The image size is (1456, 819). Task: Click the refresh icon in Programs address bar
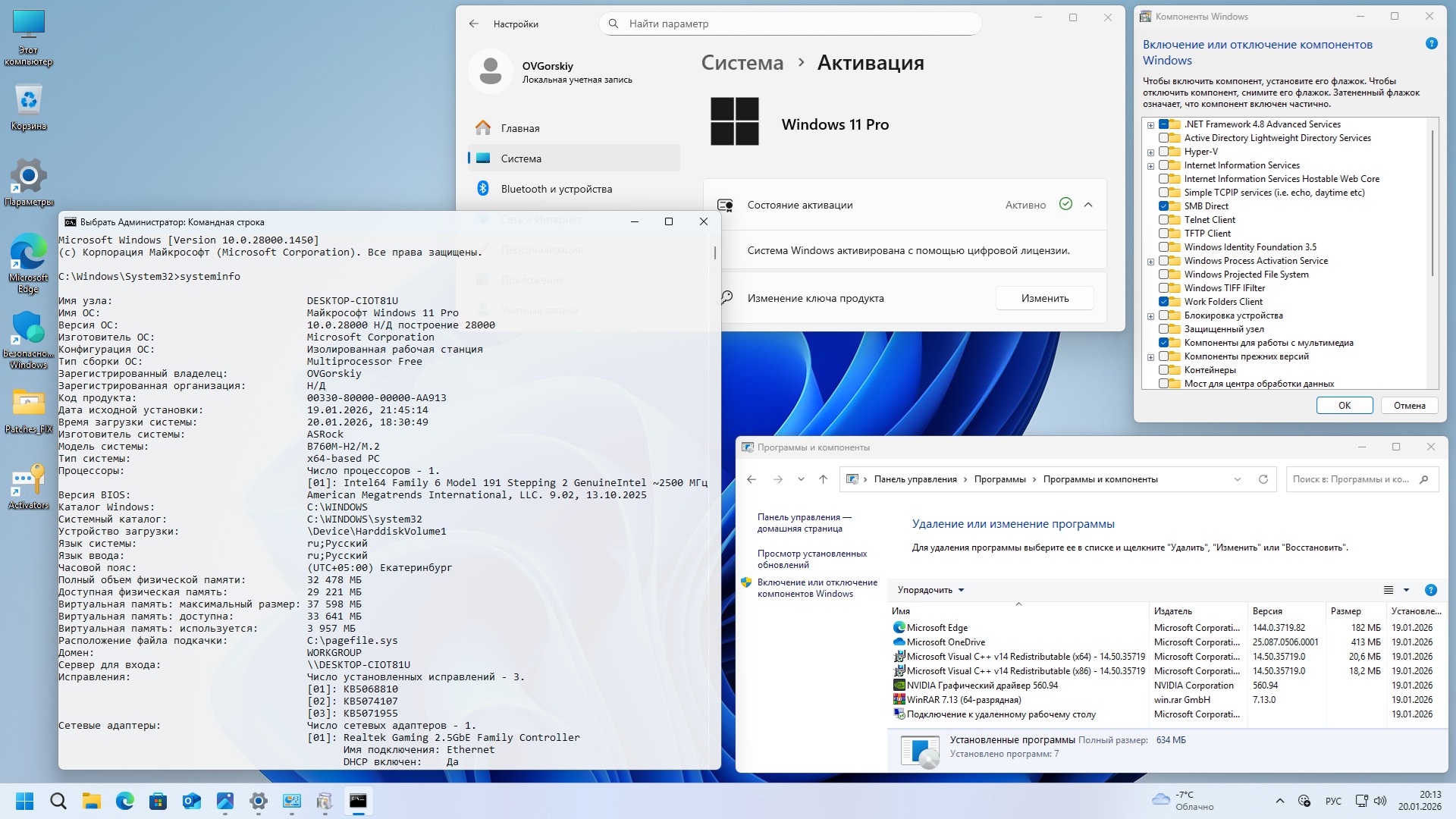tap(1263, 479)
